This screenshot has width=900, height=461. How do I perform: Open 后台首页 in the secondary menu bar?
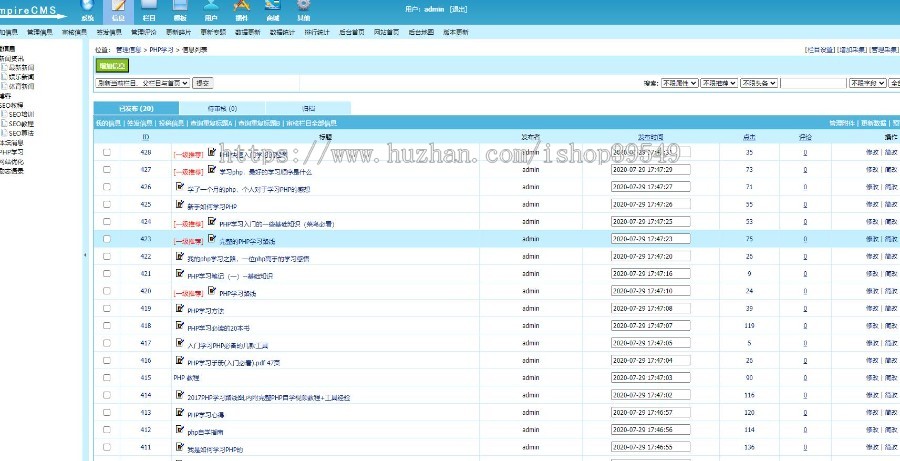click(351, 32)
